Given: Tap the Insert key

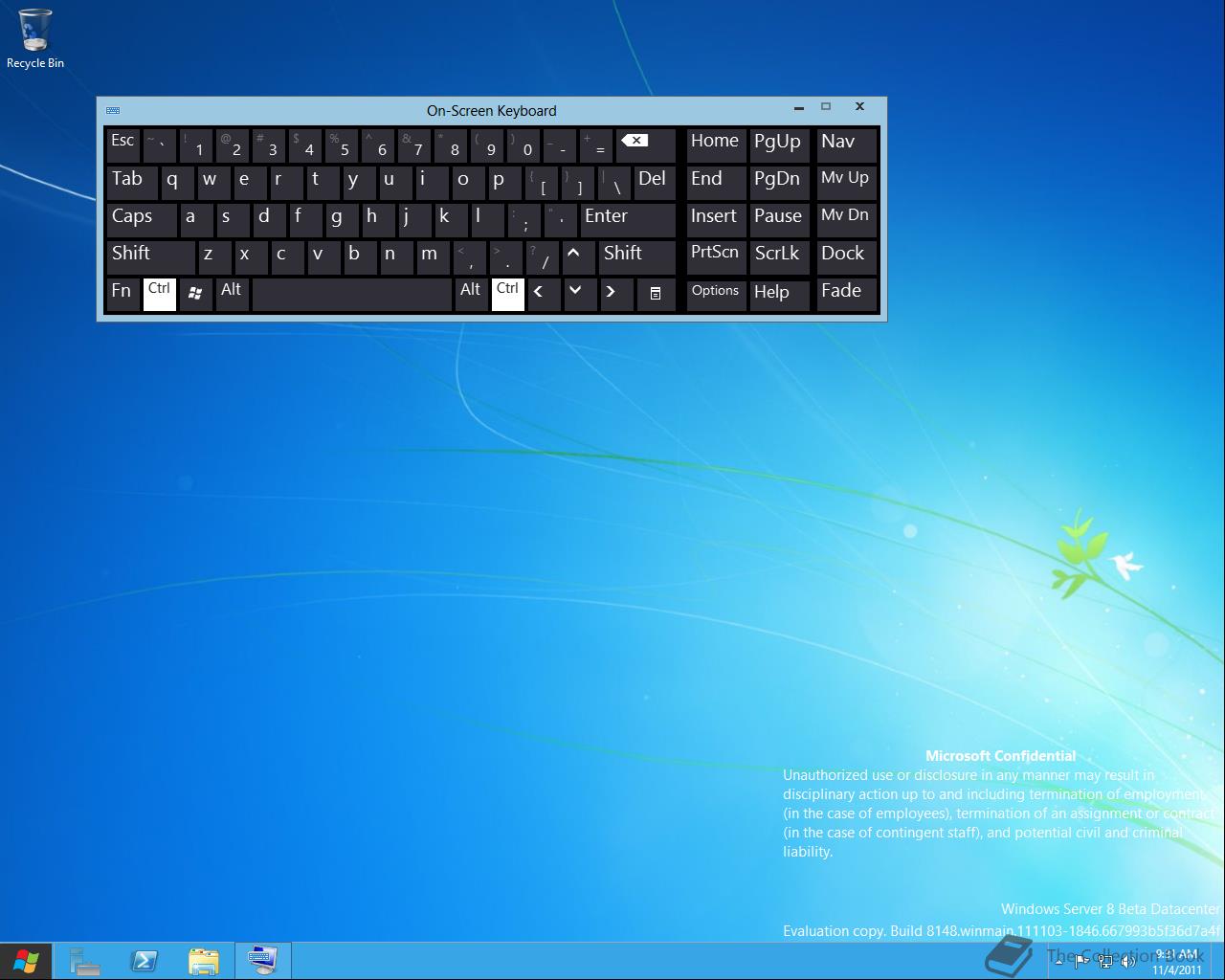Looking at the screenshot, I should tap(716, 219).
